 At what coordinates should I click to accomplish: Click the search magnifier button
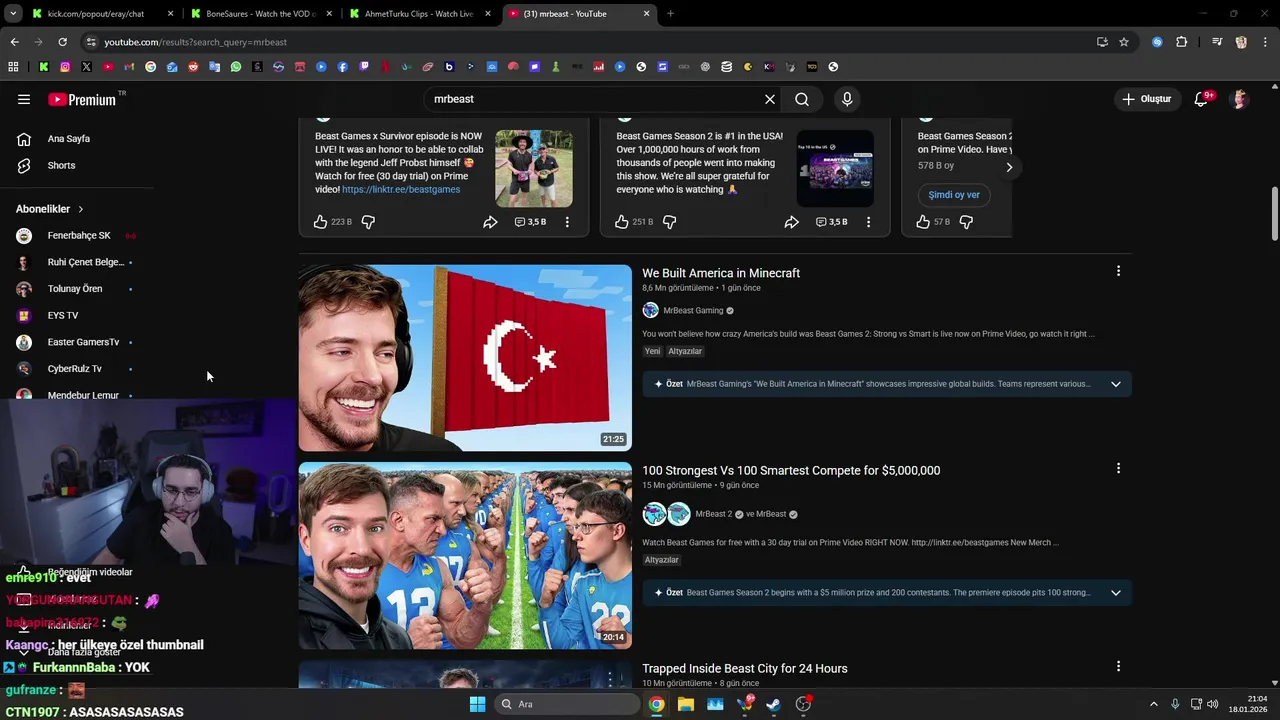[x=802, y=99]
